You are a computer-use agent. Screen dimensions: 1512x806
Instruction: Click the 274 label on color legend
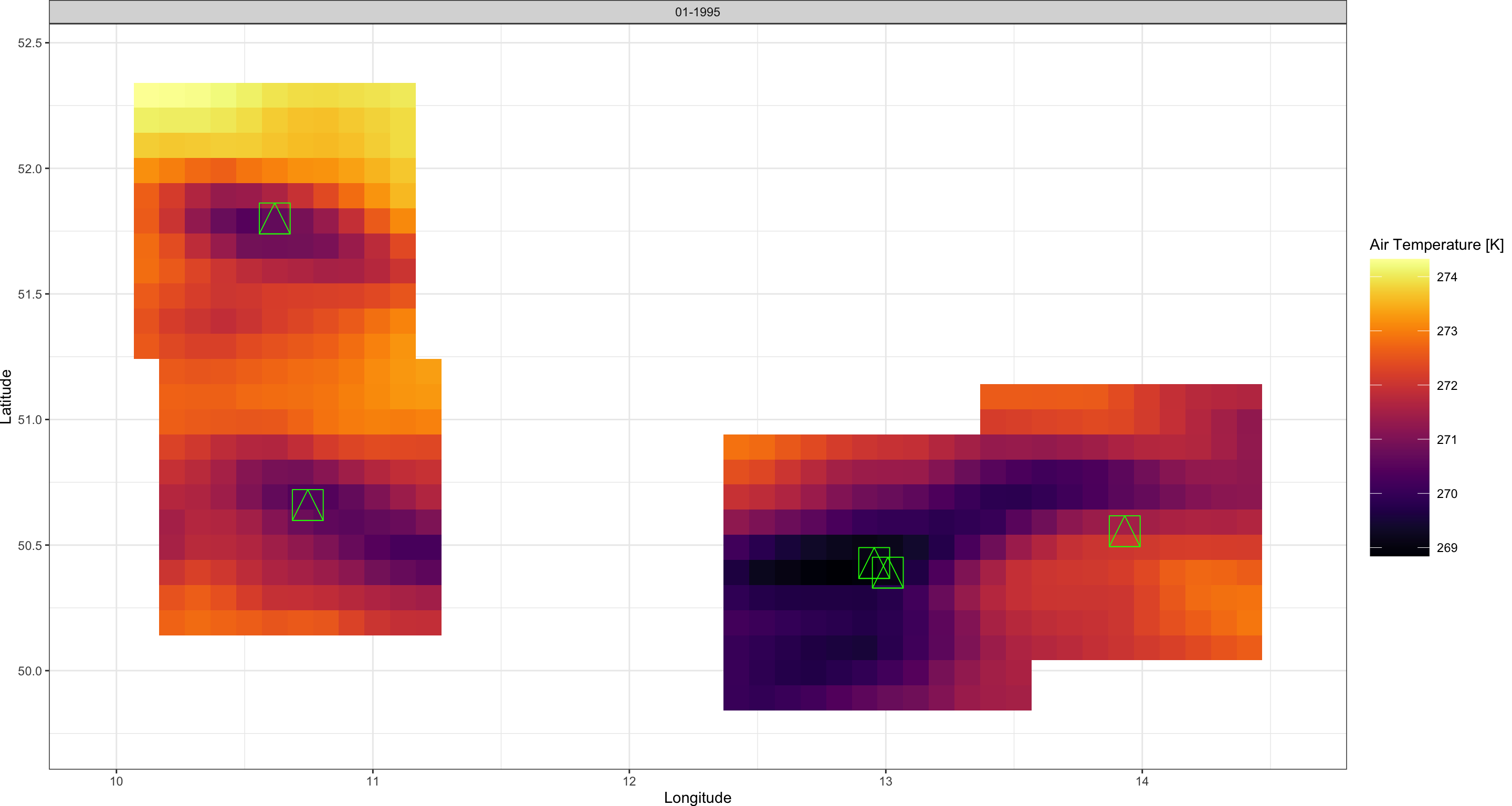tap(1447, 278)
